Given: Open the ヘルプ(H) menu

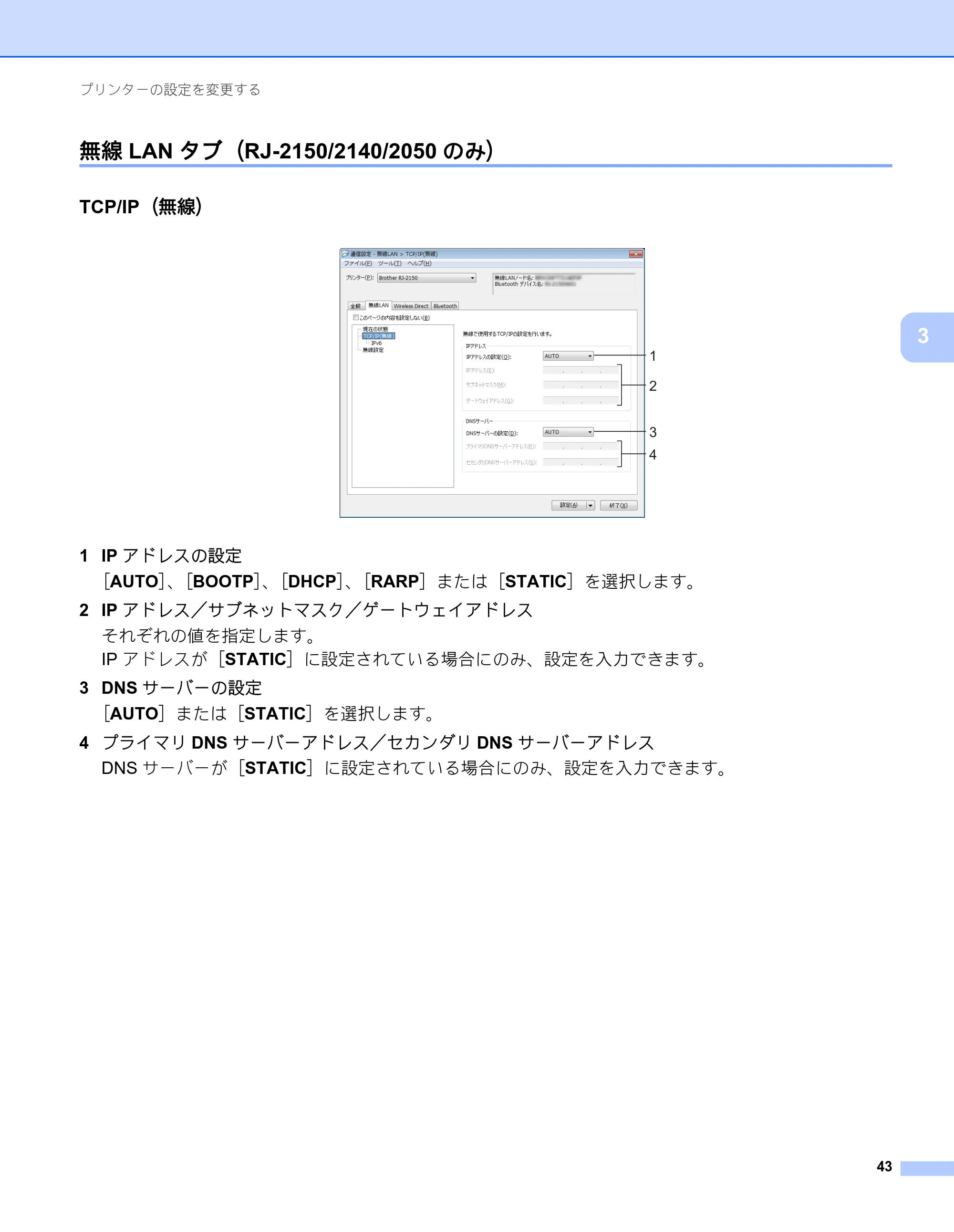Looking at the screenshot, I should pos(419,263).
